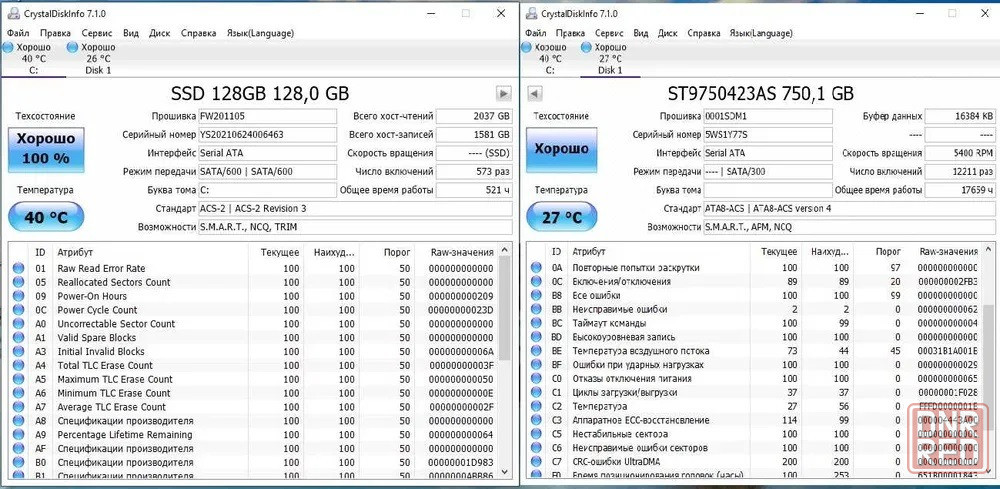Open Язык(Language) menu in left window
Image resolution: width=1000 pixels, height=489 pixels.
click(x=260, y=33)
